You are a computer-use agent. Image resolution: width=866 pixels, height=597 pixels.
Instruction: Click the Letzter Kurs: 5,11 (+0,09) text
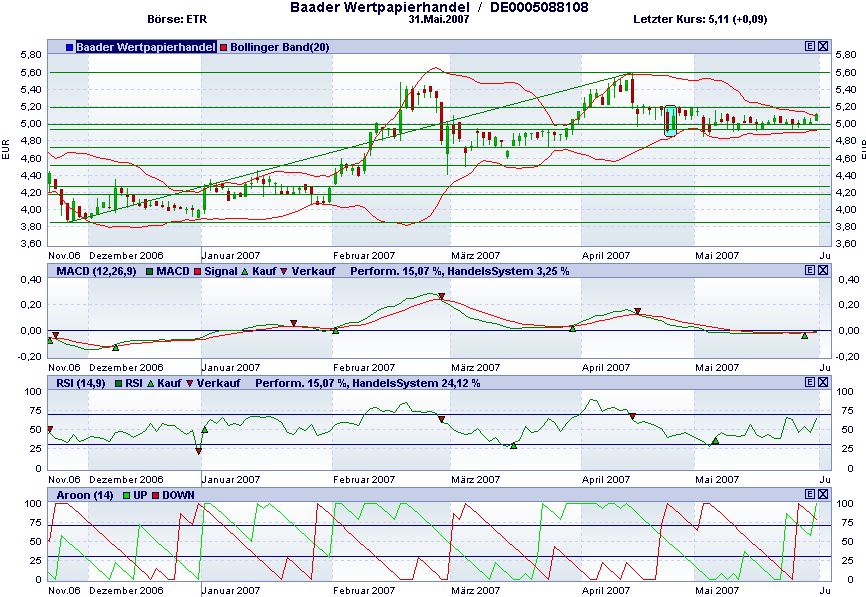[x=700, y=19]
